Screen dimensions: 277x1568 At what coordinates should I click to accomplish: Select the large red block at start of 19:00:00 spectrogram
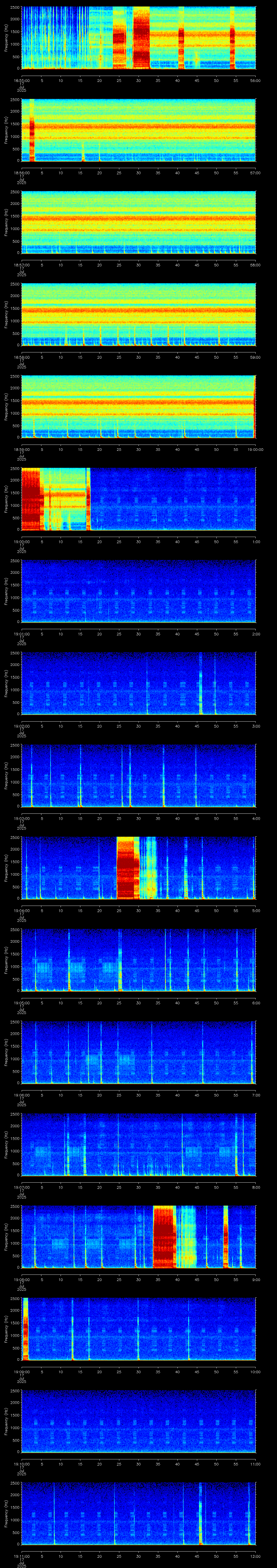[31, 499]
